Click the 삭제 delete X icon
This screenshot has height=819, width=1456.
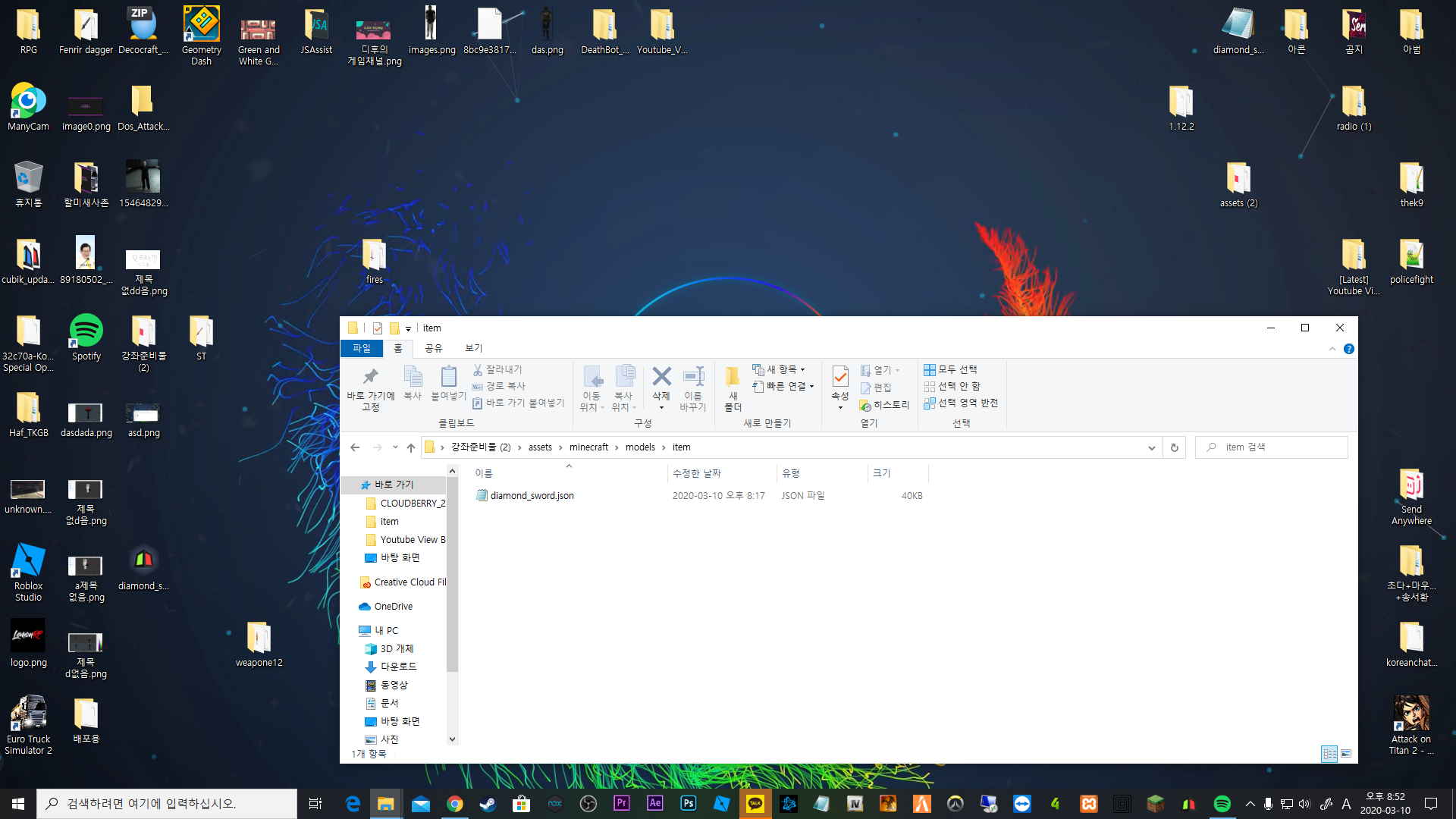click(x=661, y=376)
